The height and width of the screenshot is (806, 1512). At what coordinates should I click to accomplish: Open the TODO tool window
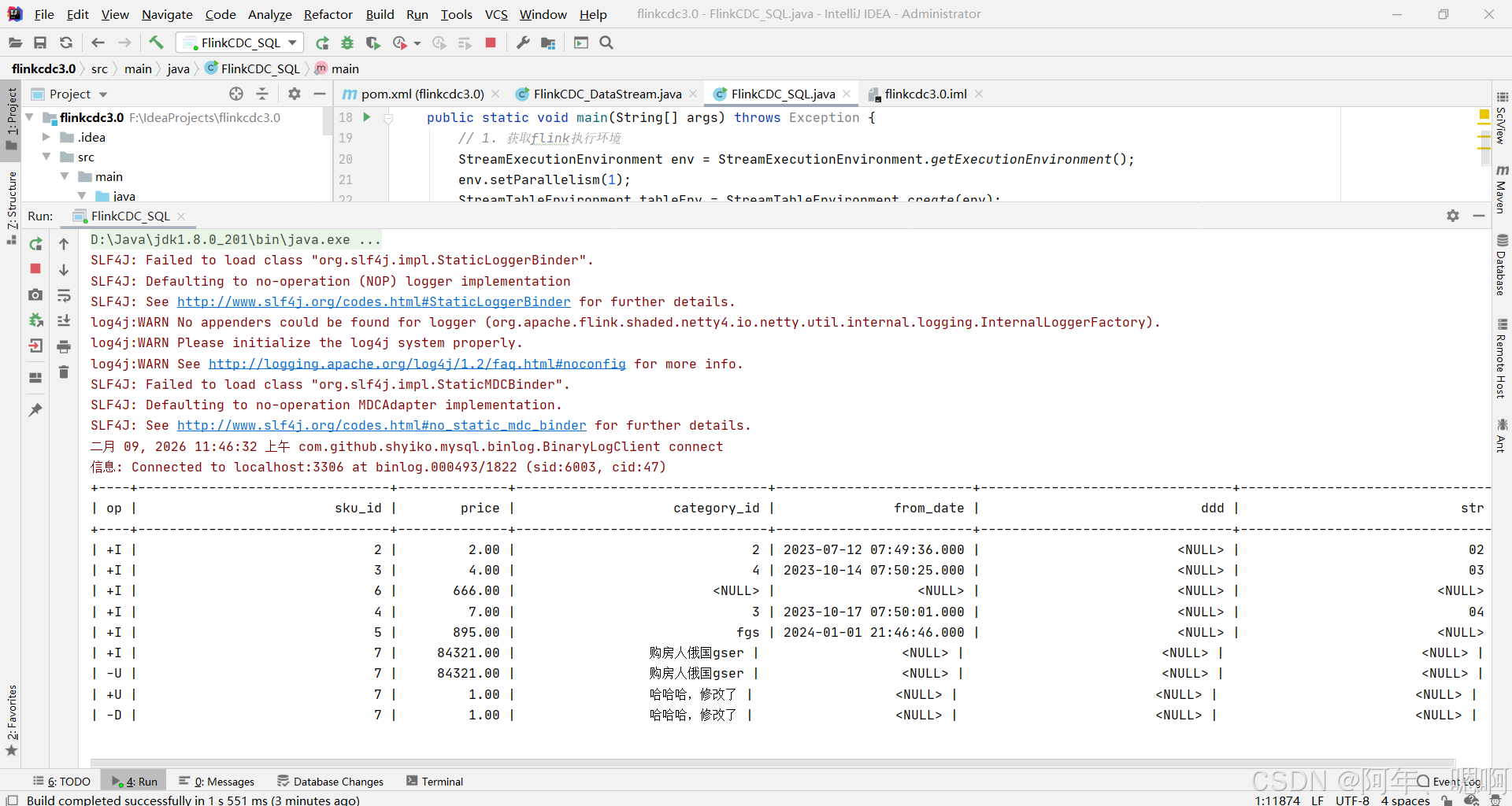[61, 782]
